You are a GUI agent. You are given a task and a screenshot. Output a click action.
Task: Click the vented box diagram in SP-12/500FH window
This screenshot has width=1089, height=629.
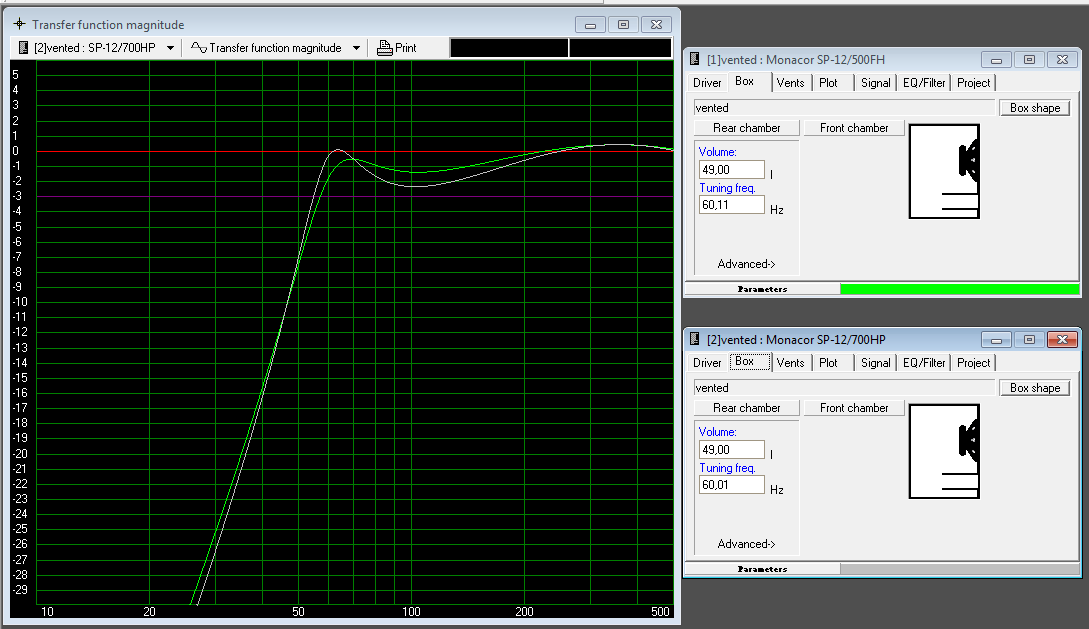[944, 171]
